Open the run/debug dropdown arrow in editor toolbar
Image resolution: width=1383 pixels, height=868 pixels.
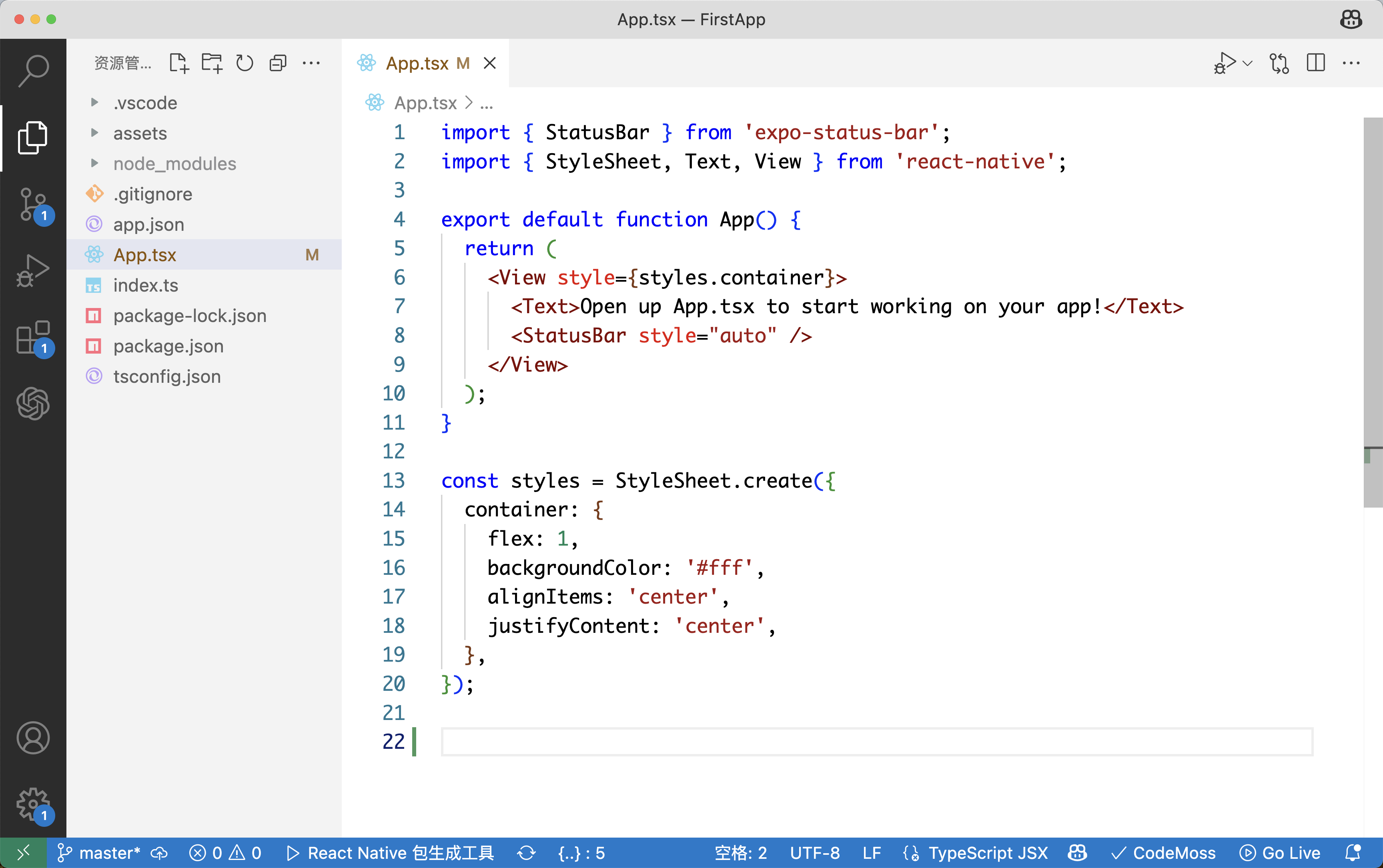click(x=1247, y=63)
